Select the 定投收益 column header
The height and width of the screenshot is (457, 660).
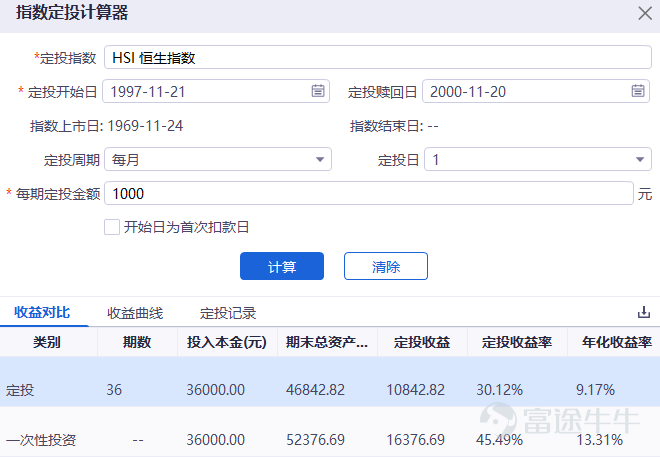[x=422, y=342]
